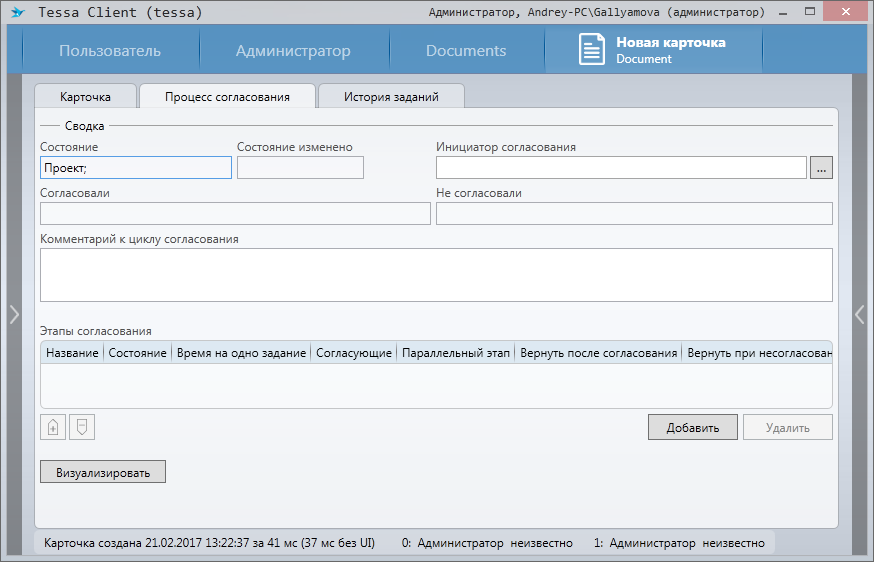Screen dimensions: 874x562
Task: Open initiator selection with ellipsis button
Action: point(821,168)
